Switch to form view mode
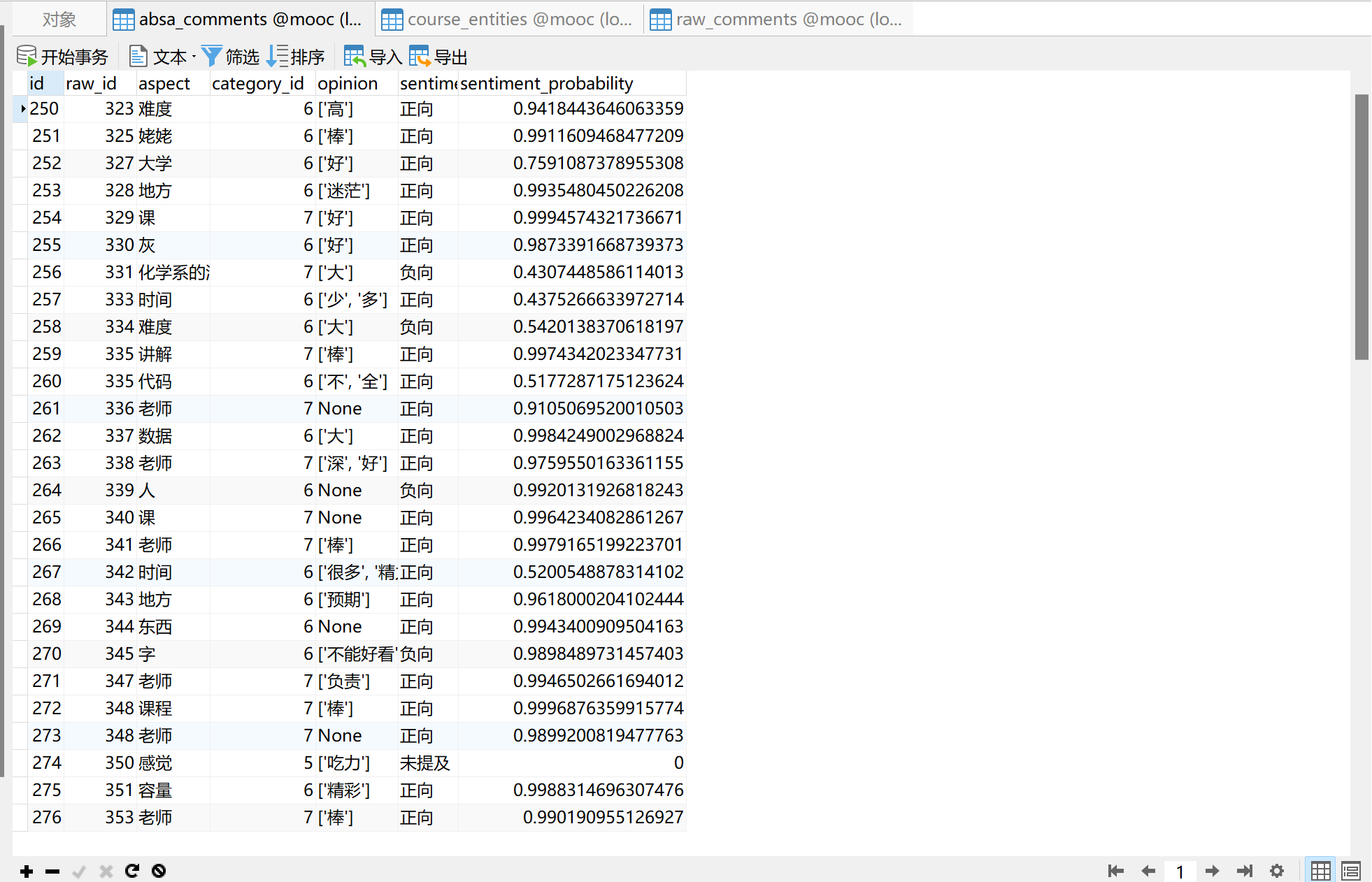 coord(1351,871)
